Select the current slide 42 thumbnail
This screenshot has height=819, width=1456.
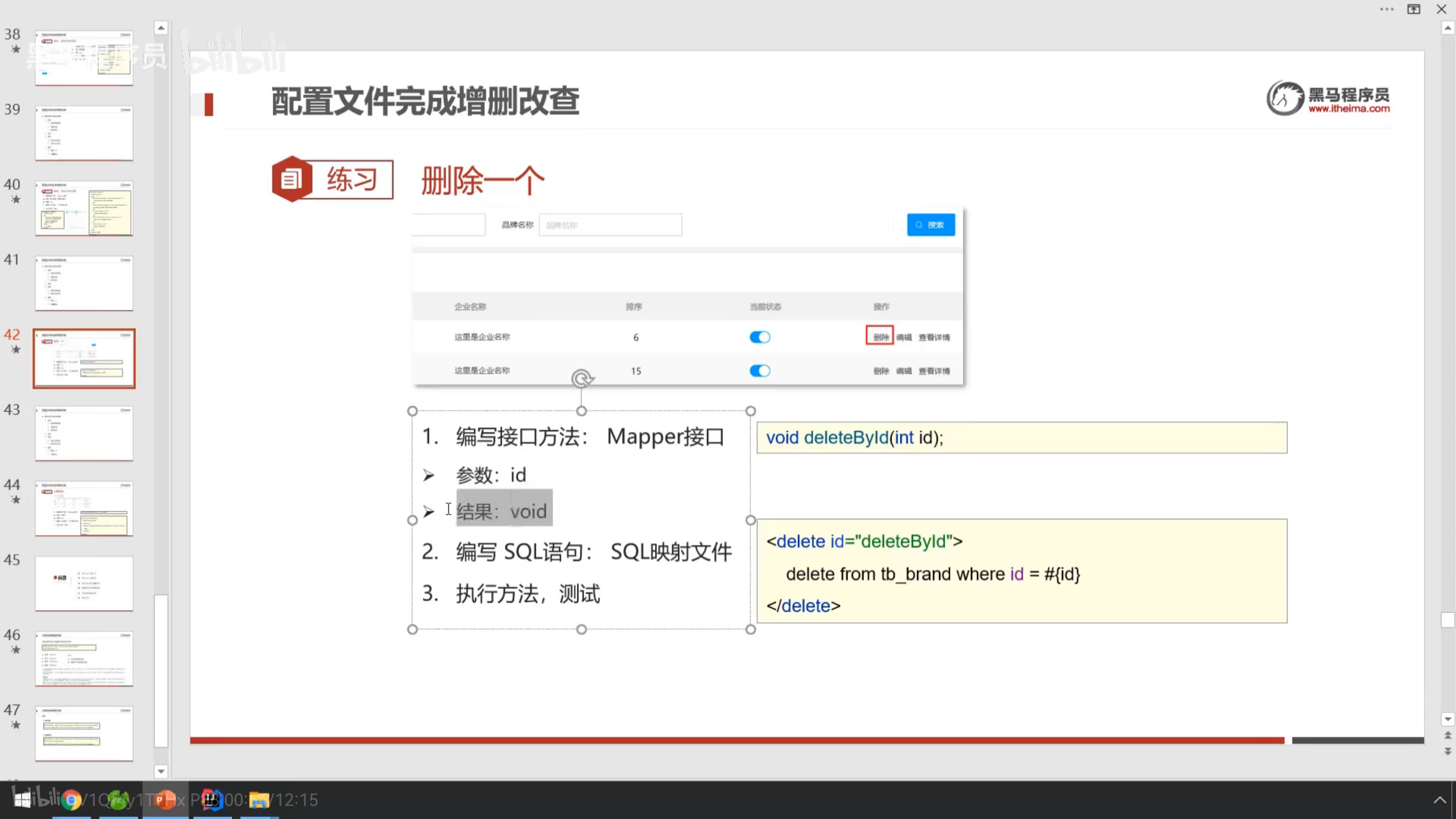tap(84, 358)
